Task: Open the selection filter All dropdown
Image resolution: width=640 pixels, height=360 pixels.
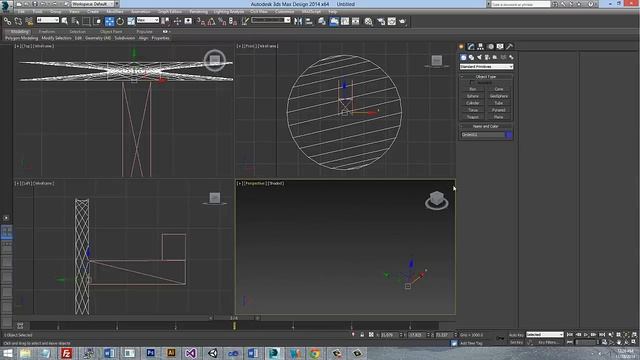Action: (x=48, y=20)
